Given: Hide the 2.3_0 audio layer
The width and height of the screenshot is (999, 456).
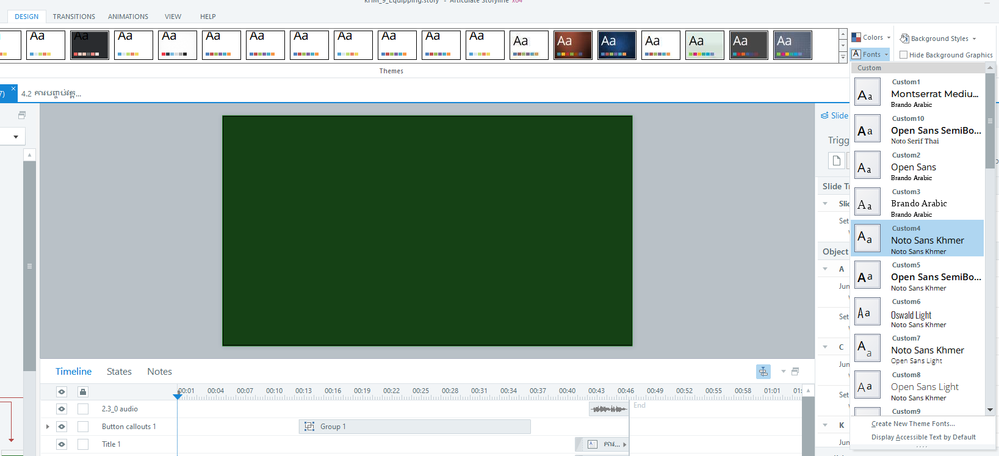Looking at the screenshot, I should 62,409.
